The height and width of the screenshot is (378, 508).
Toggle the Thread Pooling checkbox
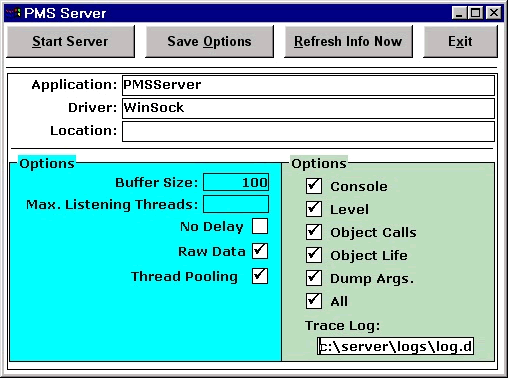[x=260, y=276]
